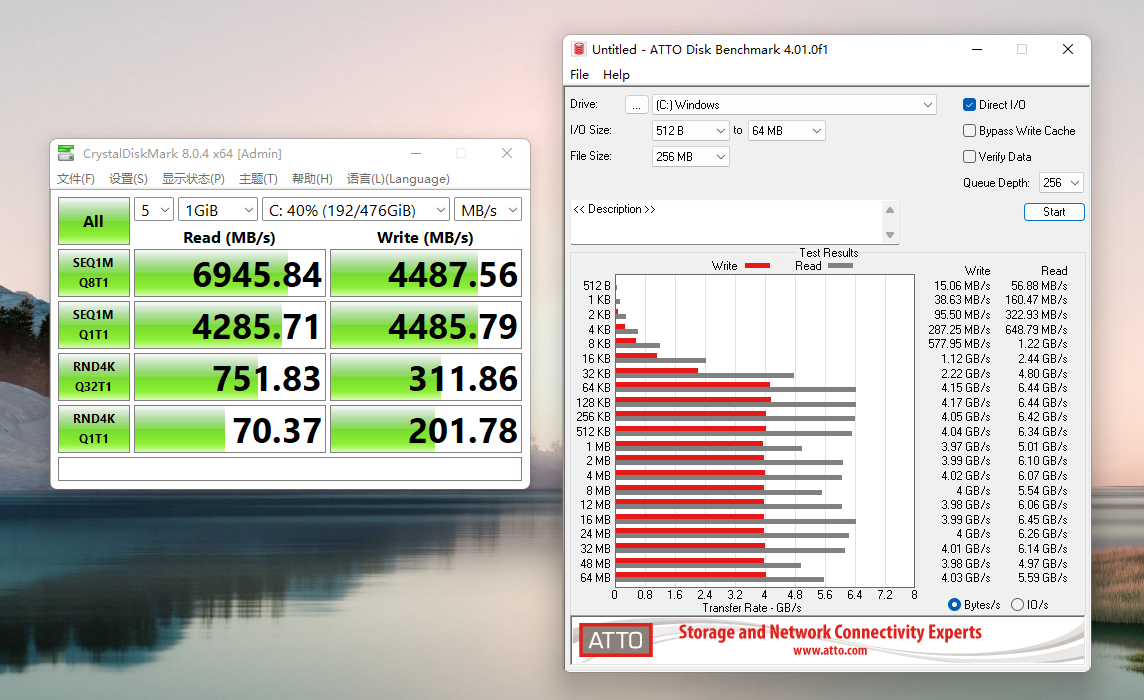This screenshot has height=700, width=1144.
Task: Close the CrystalDiskMark window
Action: coord(507,153)
